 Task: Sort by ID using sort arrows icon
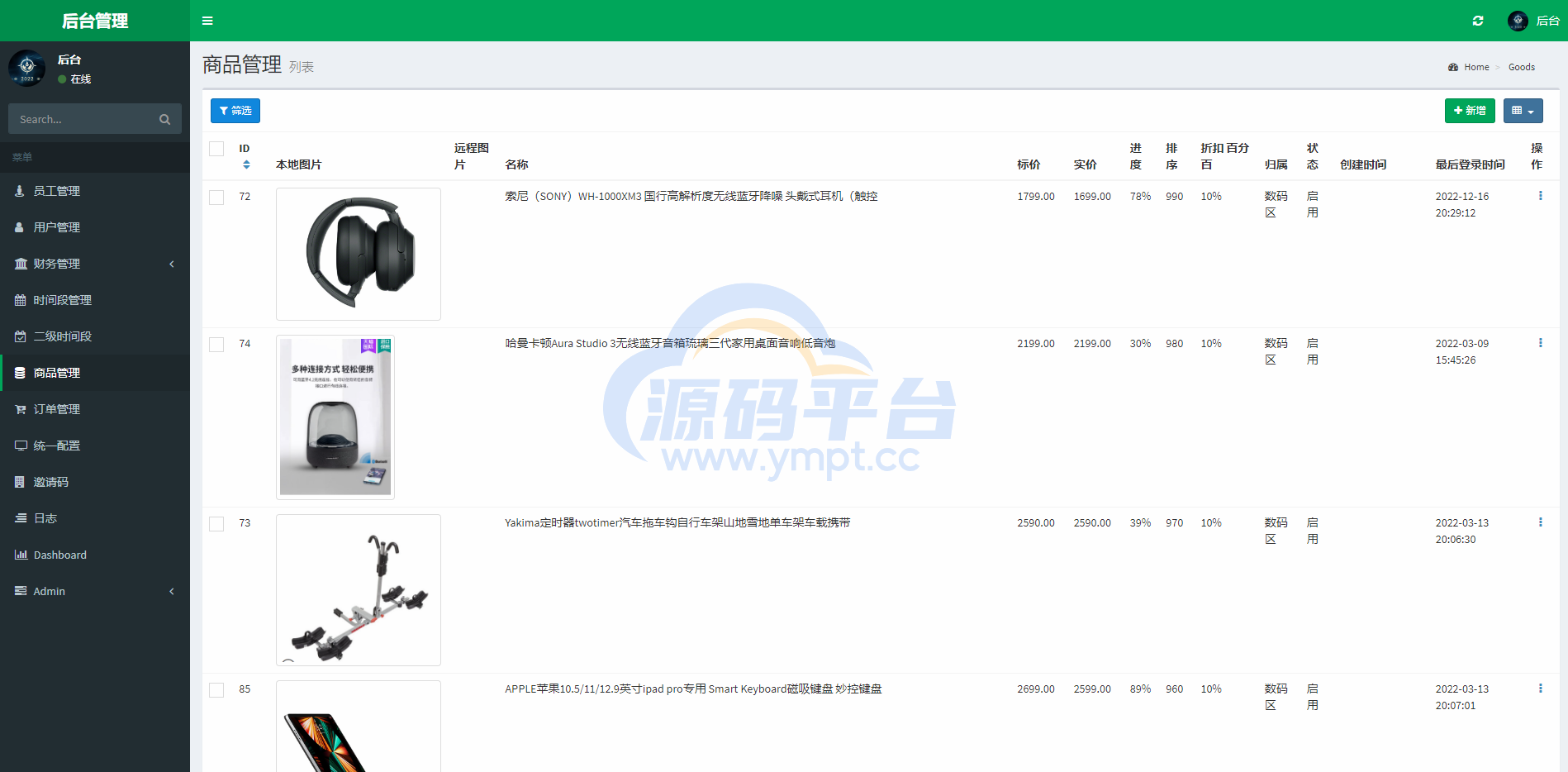pyautogui.click(x=246, y=164)
